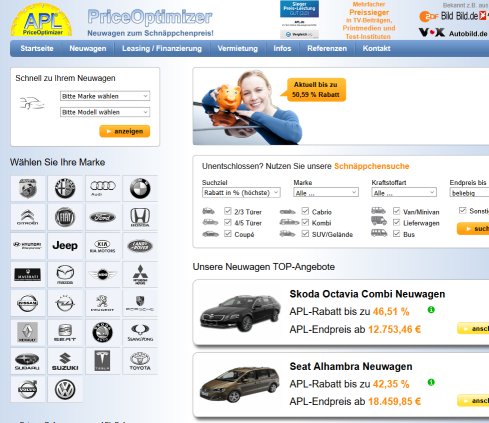Click the APL PriceOptimizer logo
Viewport: 489px width, 423px height.
pyautogui.click(x=42, y=20)
